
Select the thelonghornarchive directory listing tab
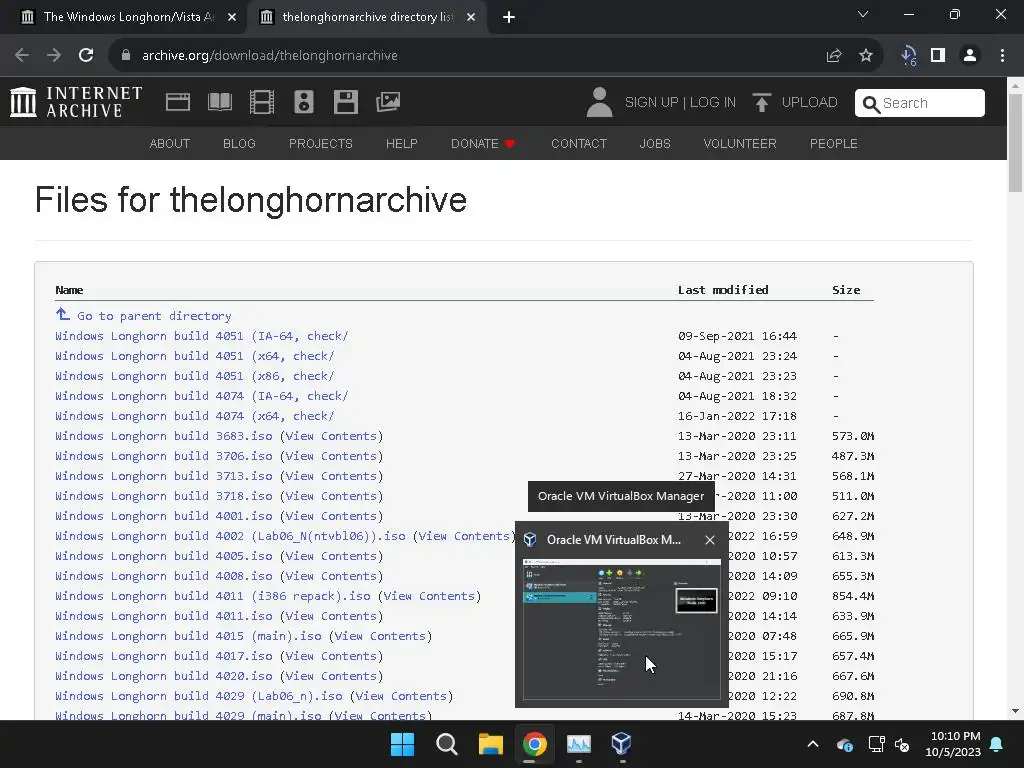(x=367, y=17)
